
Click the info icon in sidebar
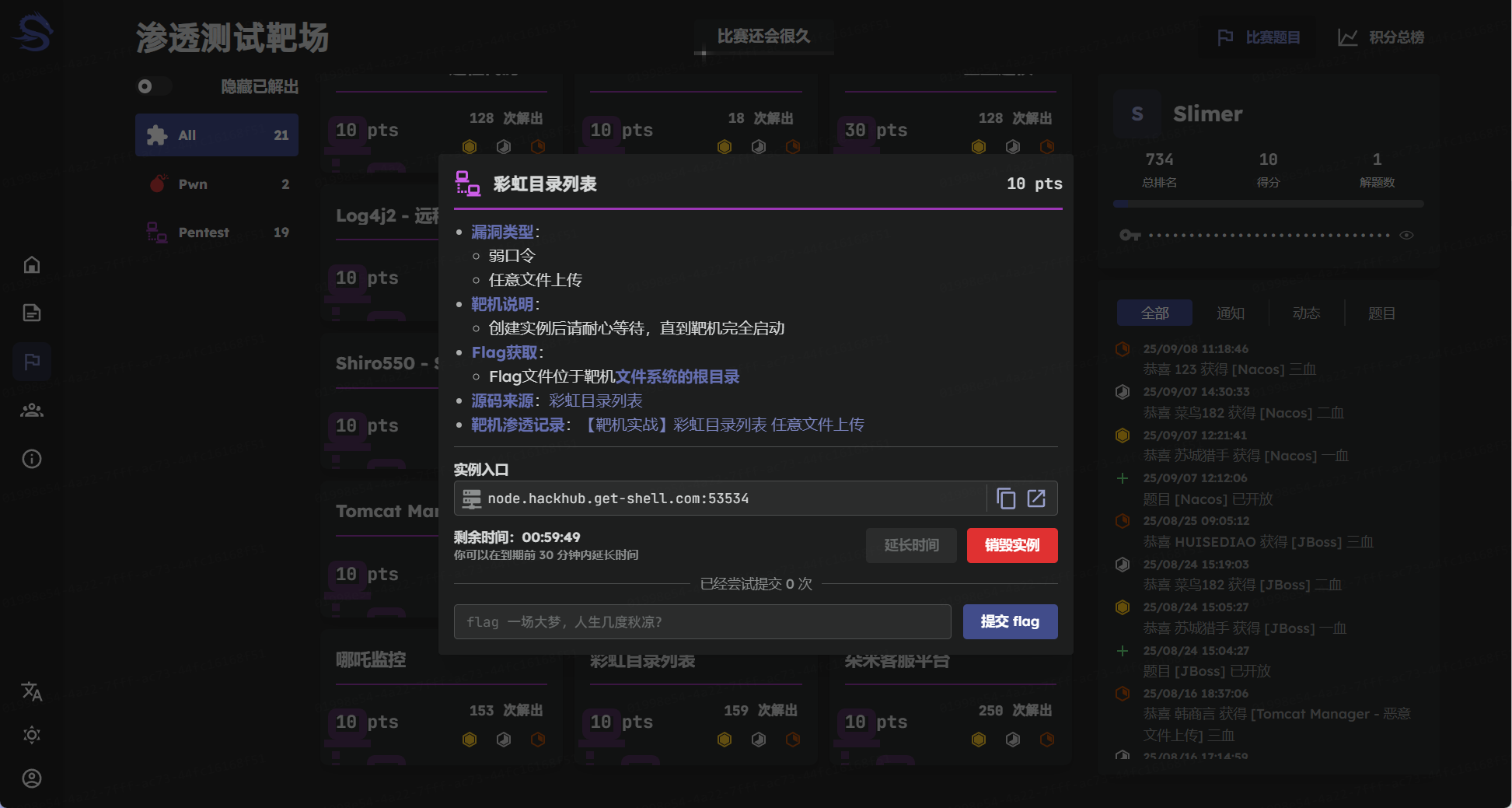[x=32, y=459]
